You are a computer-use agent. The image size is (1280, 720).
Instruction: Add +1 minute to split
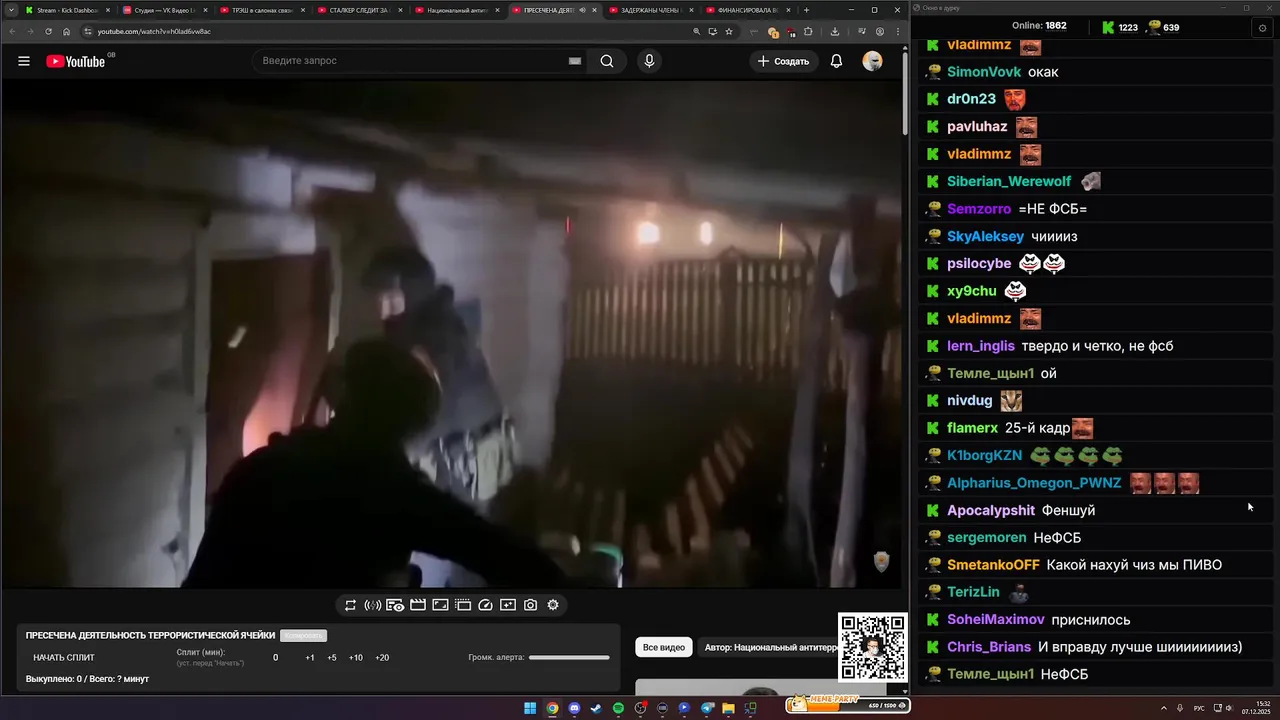[310, 658]
